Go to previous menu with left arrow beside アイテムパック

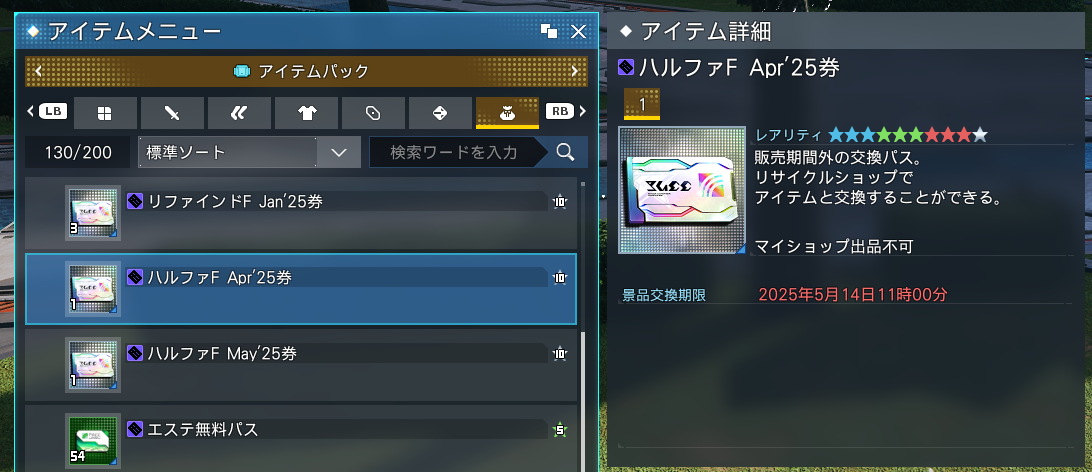pos(38,70)
